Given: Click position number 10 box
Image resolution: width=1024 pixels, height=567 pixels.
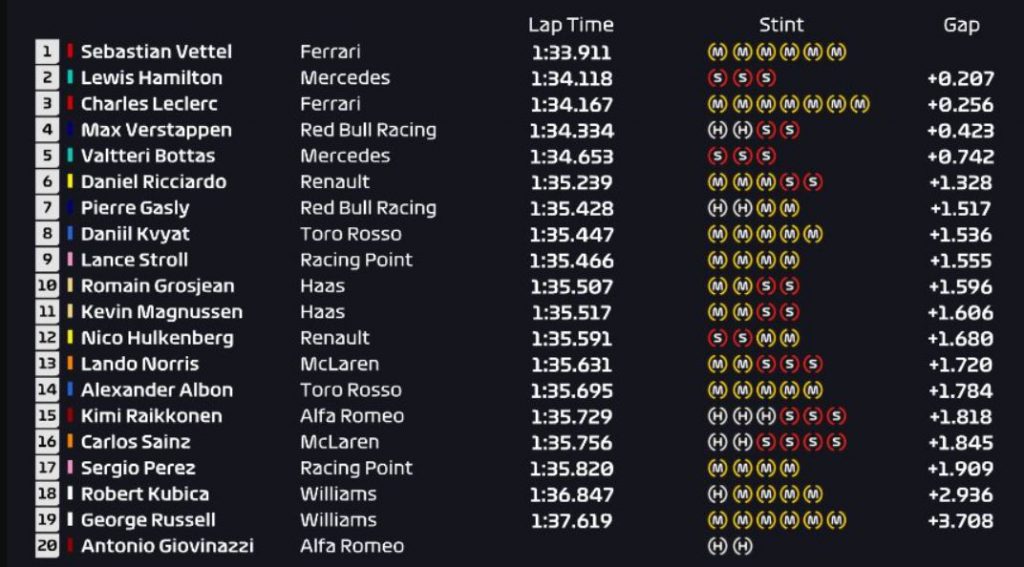Looking at the screenshot, I should [x=47, y=286].
